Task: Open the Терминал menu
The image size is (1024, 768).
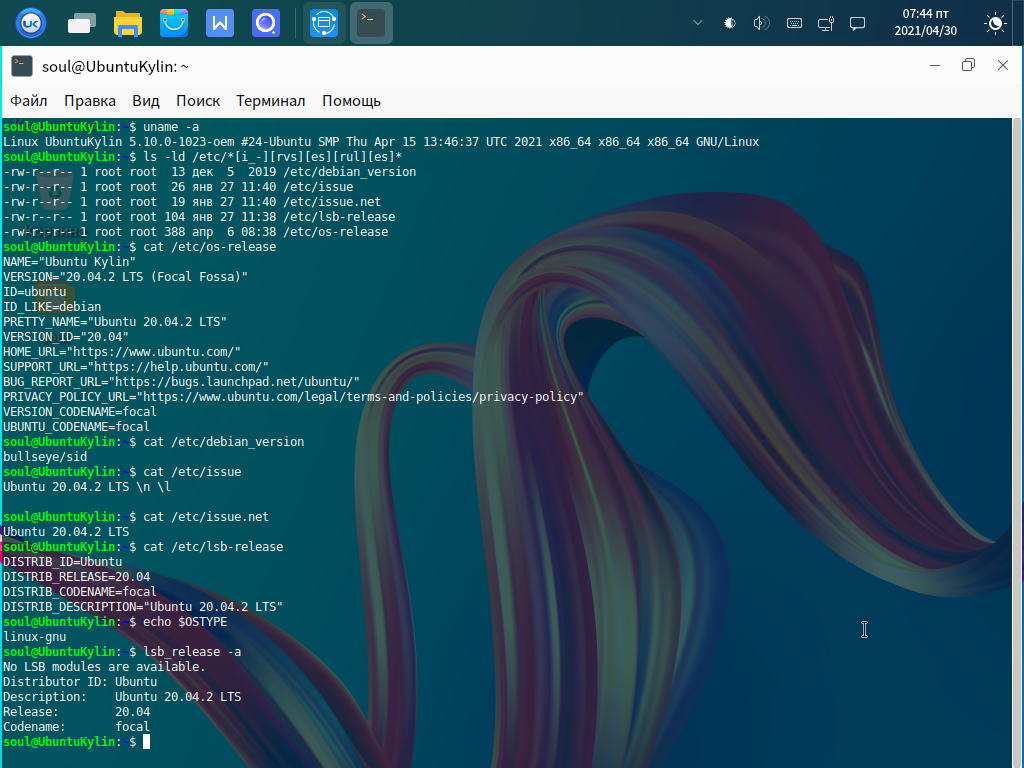Action: pos(270,101)
